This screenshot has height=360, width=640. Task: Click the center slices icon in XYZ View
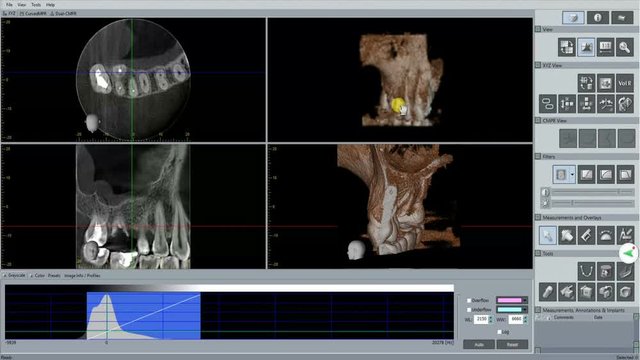coord(586,103)
